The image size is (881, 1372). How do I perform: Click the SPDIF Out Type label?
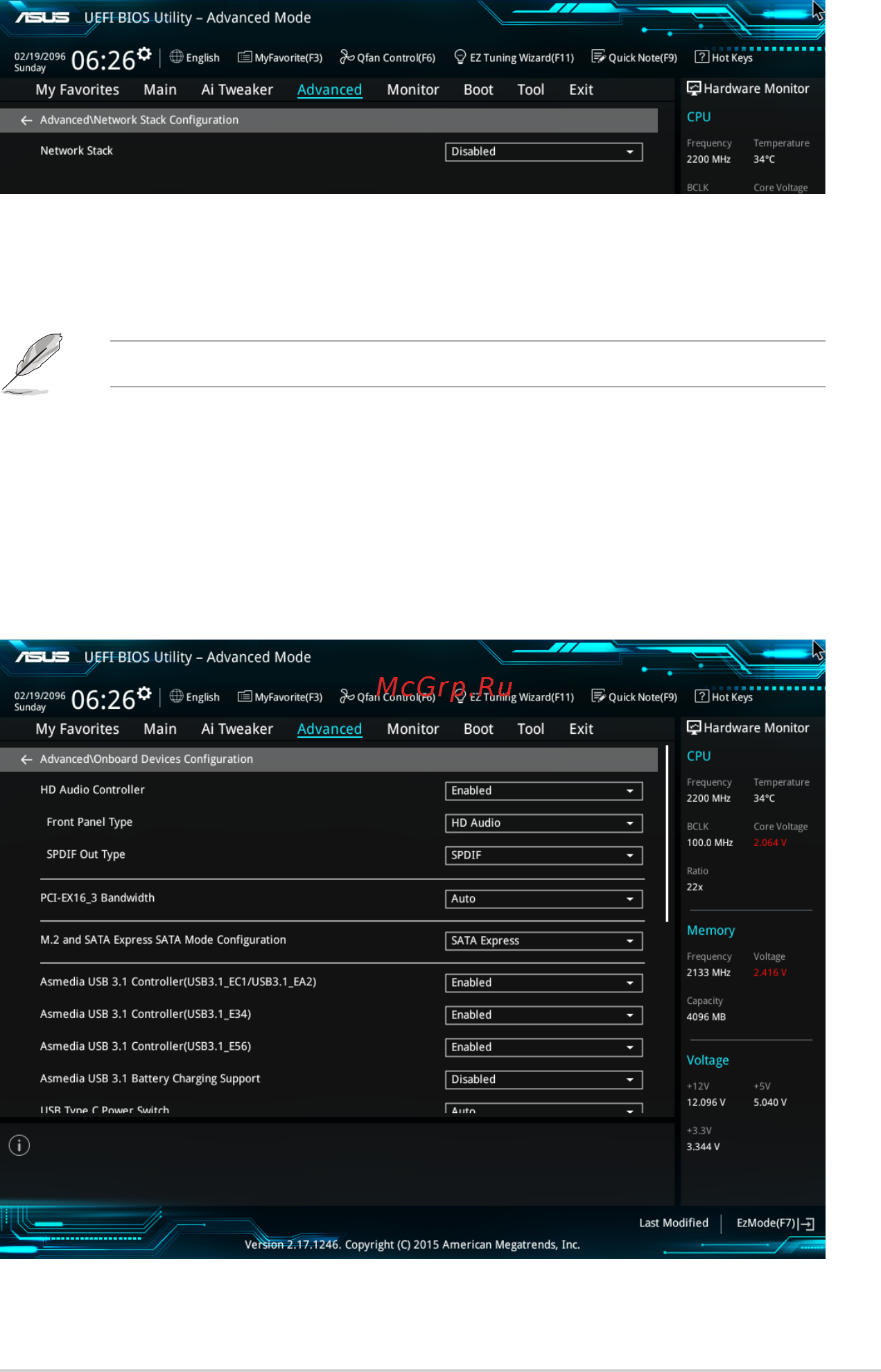86,854
